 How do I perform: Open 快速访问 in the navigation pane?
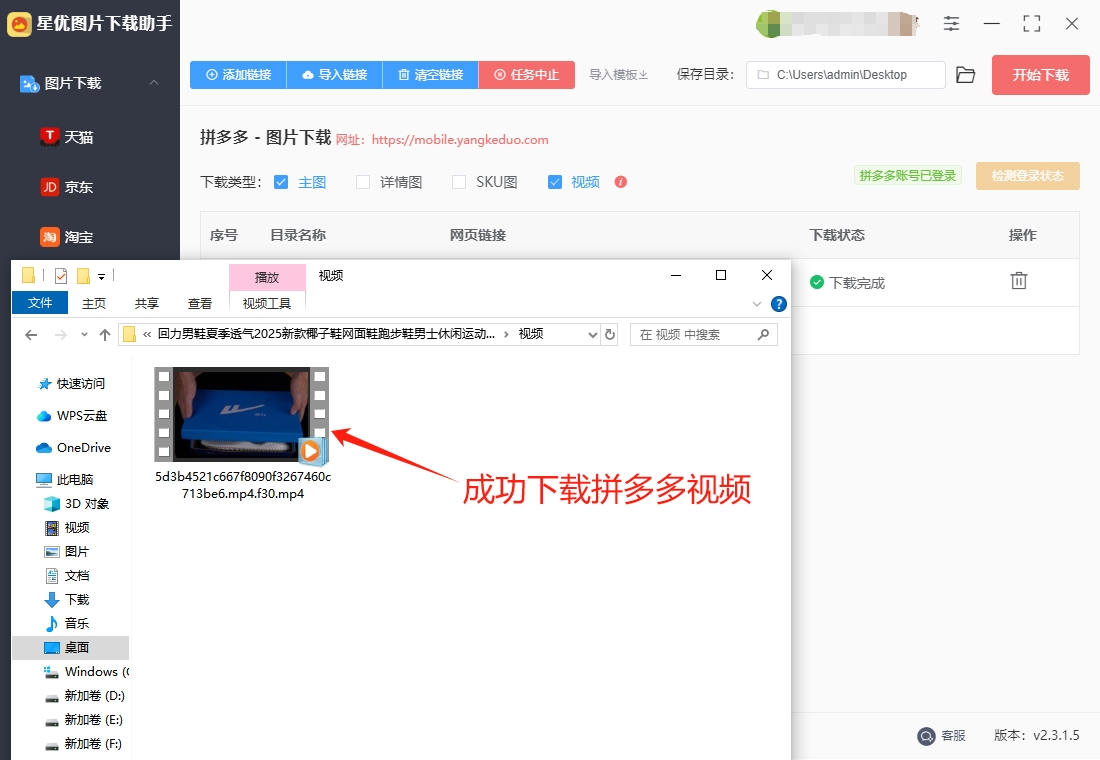tap(71, 383)
